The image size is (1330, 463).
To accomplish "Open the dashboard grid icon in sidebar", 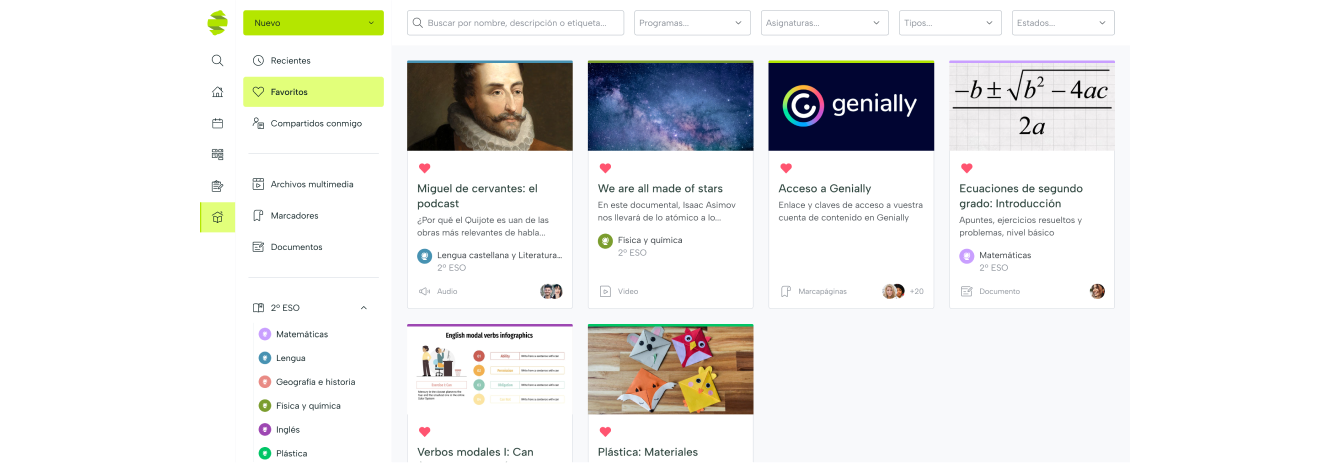I will [x=217, y=154].
